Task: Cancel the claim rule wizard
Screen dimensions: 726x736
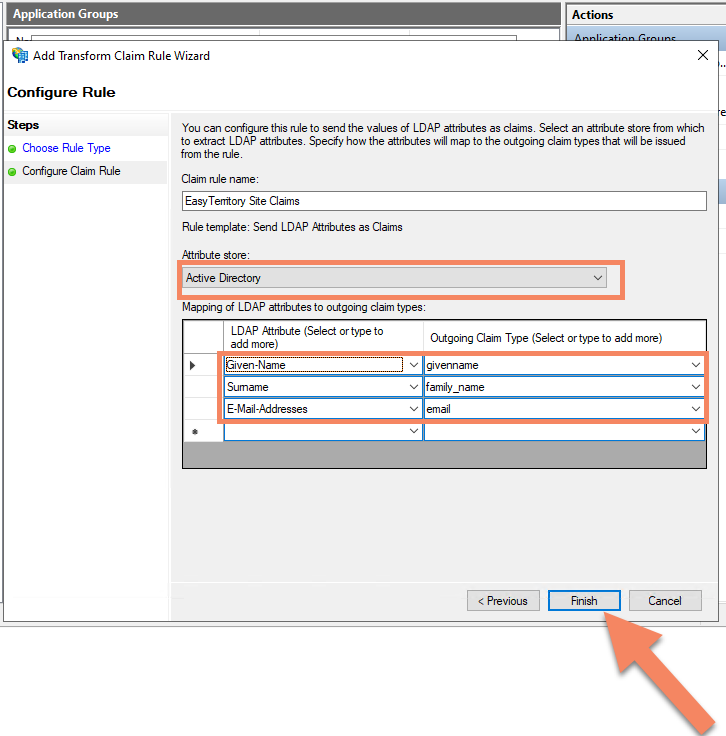Action: click(x=665, y=600)
